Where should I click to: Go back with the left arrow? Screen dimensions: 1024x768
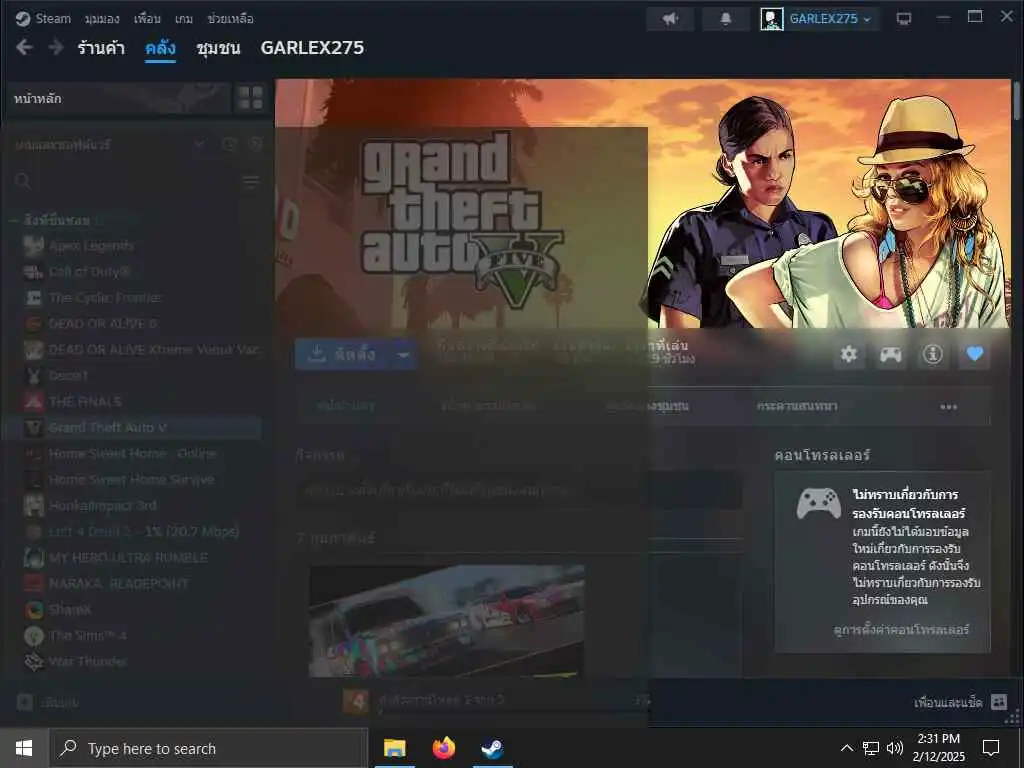[24, 47]
